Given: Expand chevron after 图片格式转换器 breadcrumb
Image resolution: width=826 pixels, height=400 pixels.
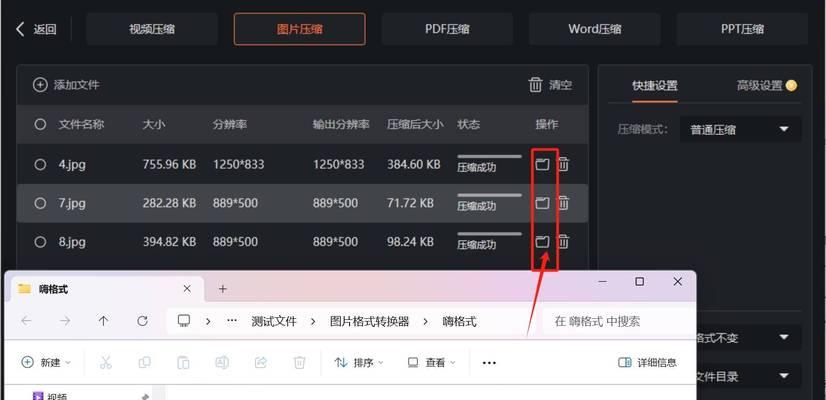Looking at the screenshot, I should point(425,321).
